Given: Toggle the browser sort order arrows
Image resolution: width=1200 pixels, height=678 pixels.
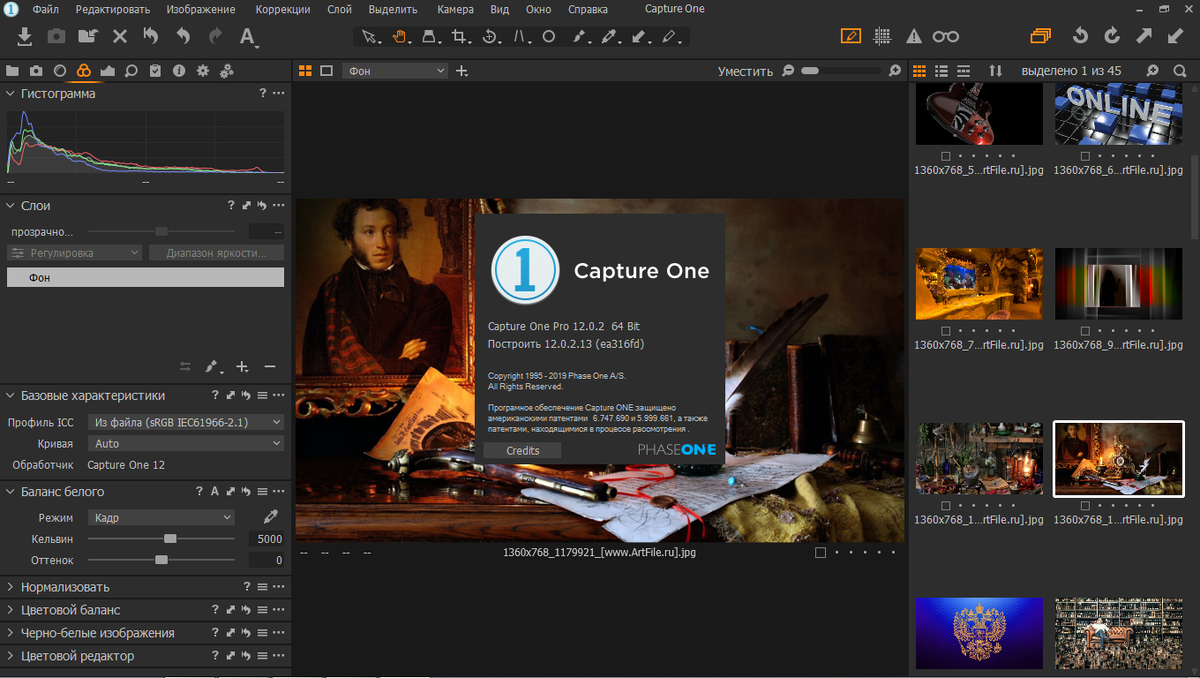Looking at the screenshot, I should pyautogui.click(x=995, y=71).
